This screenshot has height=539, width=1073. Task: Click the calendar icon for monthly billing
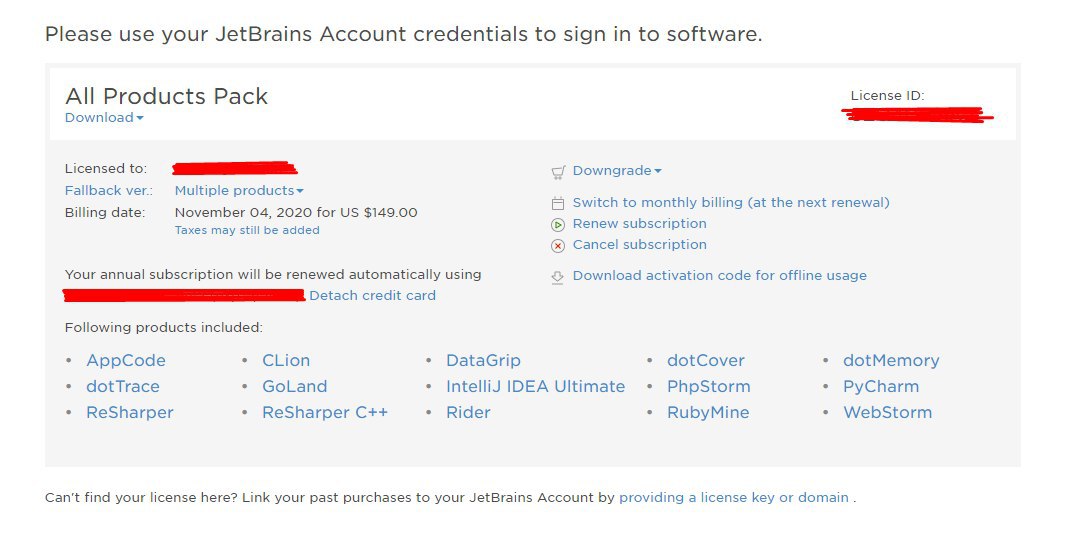(558, 203)
